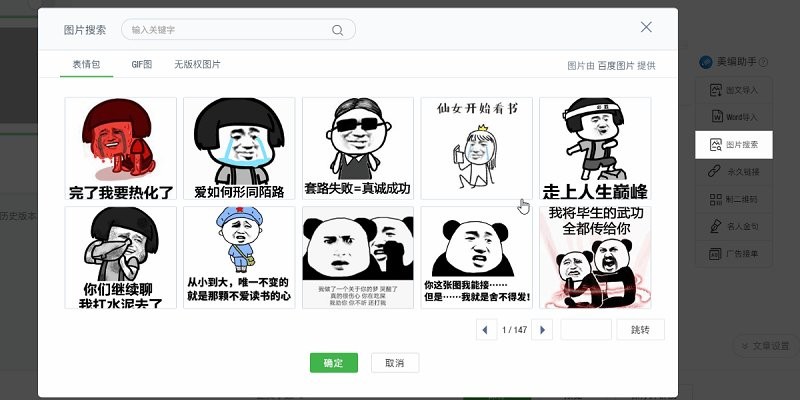Switch to the GIF图 tab
Image resolution: width=800 pixels, height=400 pixels.
point(142,65)
